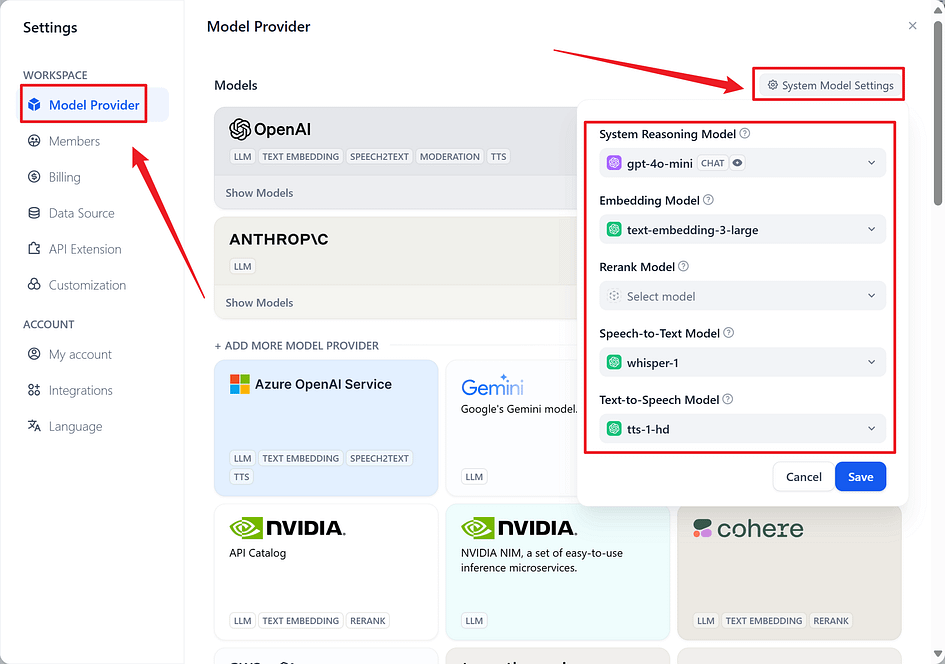Select the Cohere provider card

(790, 572)
